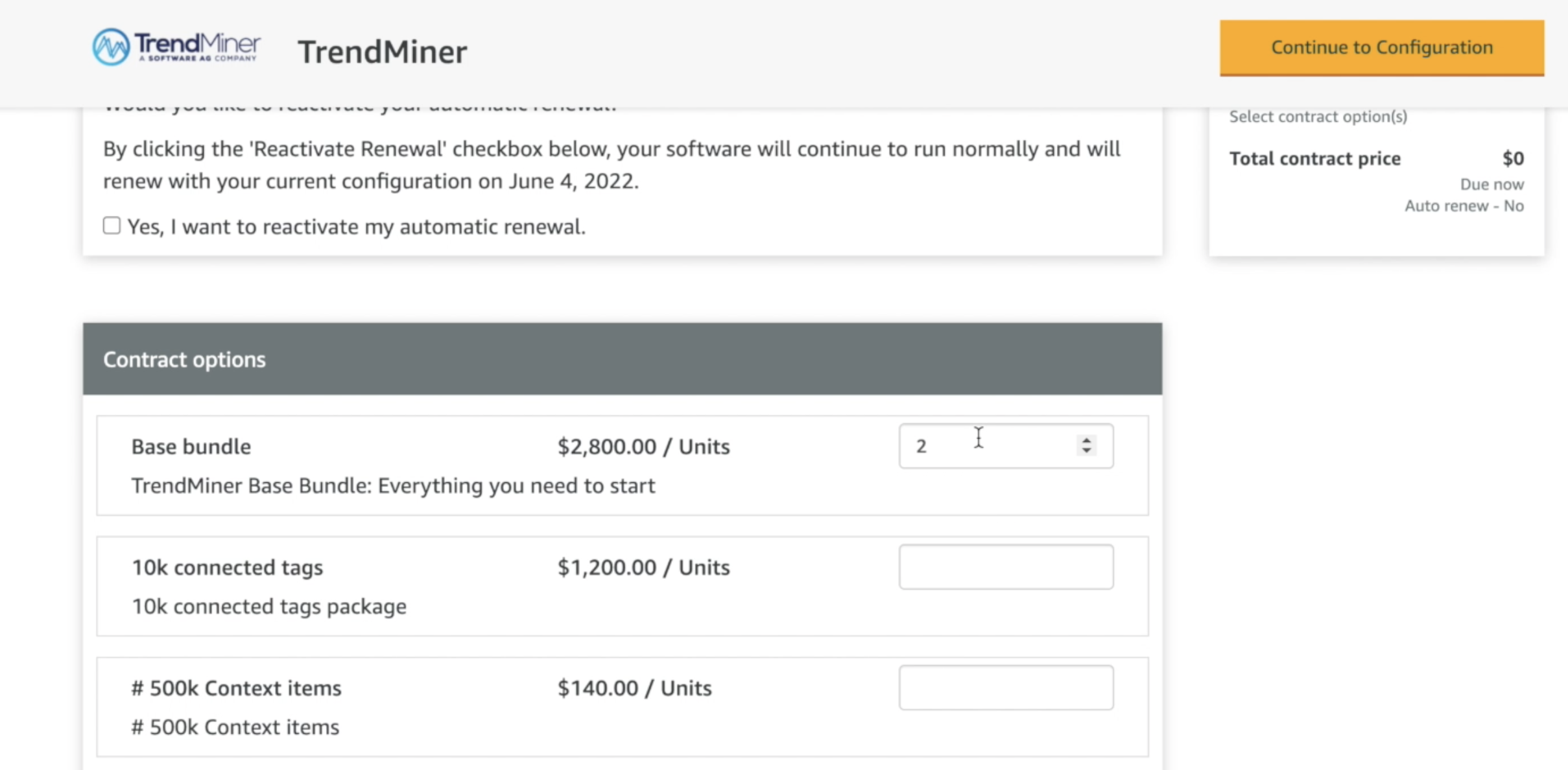Click Total contract price in summary panel
1568x770 pixels.
click(x=1315, y=159)
